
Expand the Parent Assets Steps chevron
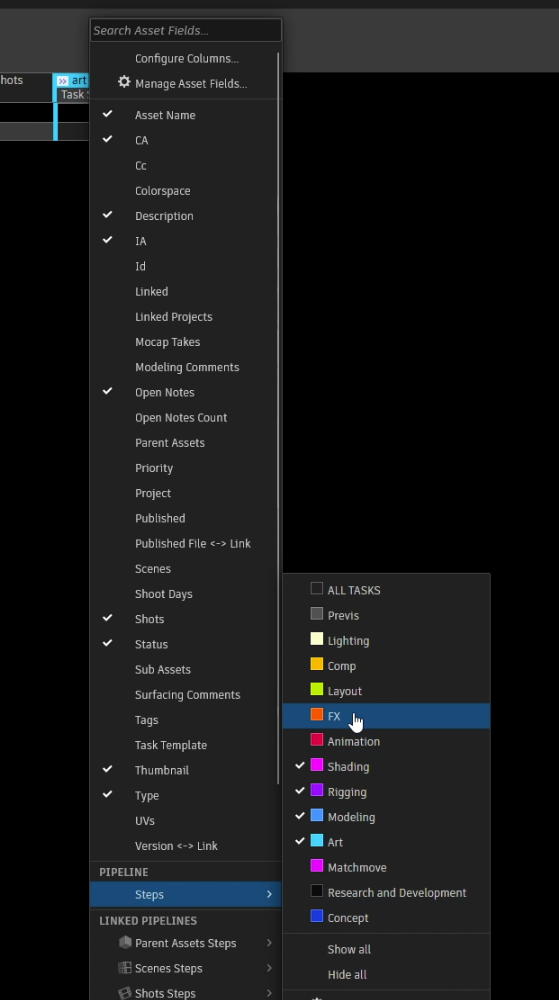coord(269,943)
